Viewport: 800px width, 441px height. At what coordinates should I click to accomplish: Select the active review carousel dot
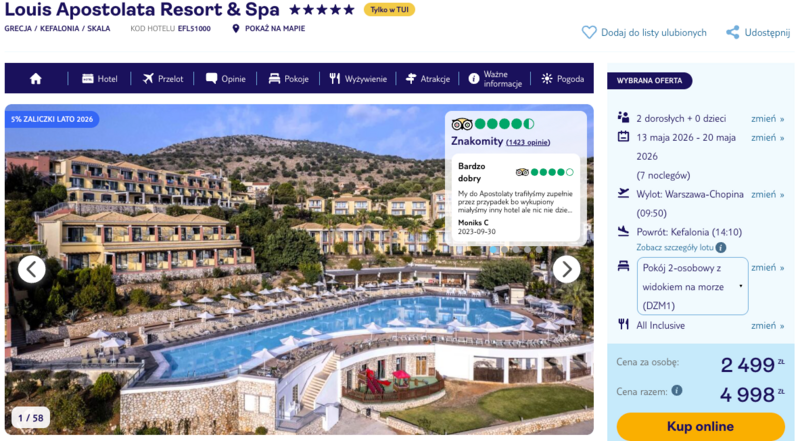[494, 250]
